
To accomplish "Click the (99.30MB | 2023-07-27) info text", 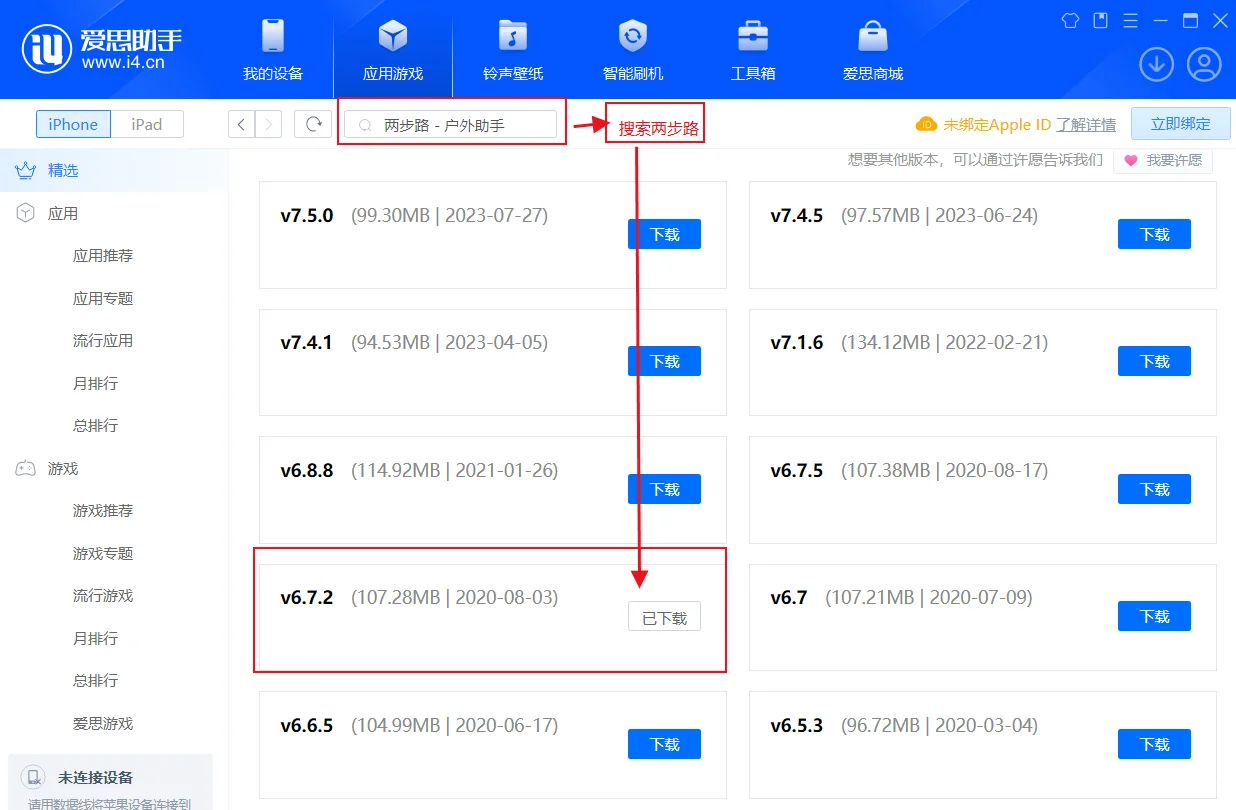I will click(449, 215).
